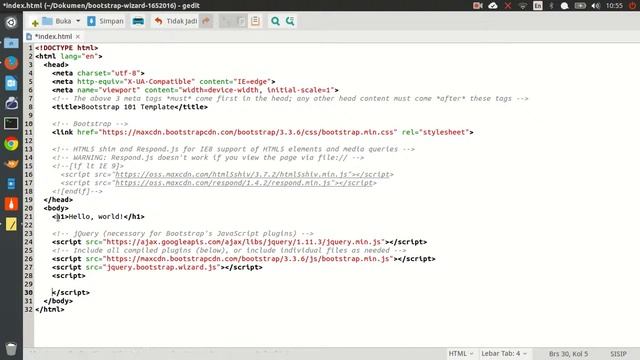
Task: Open the cloud sync tray indicator
Action: point(493,6)
